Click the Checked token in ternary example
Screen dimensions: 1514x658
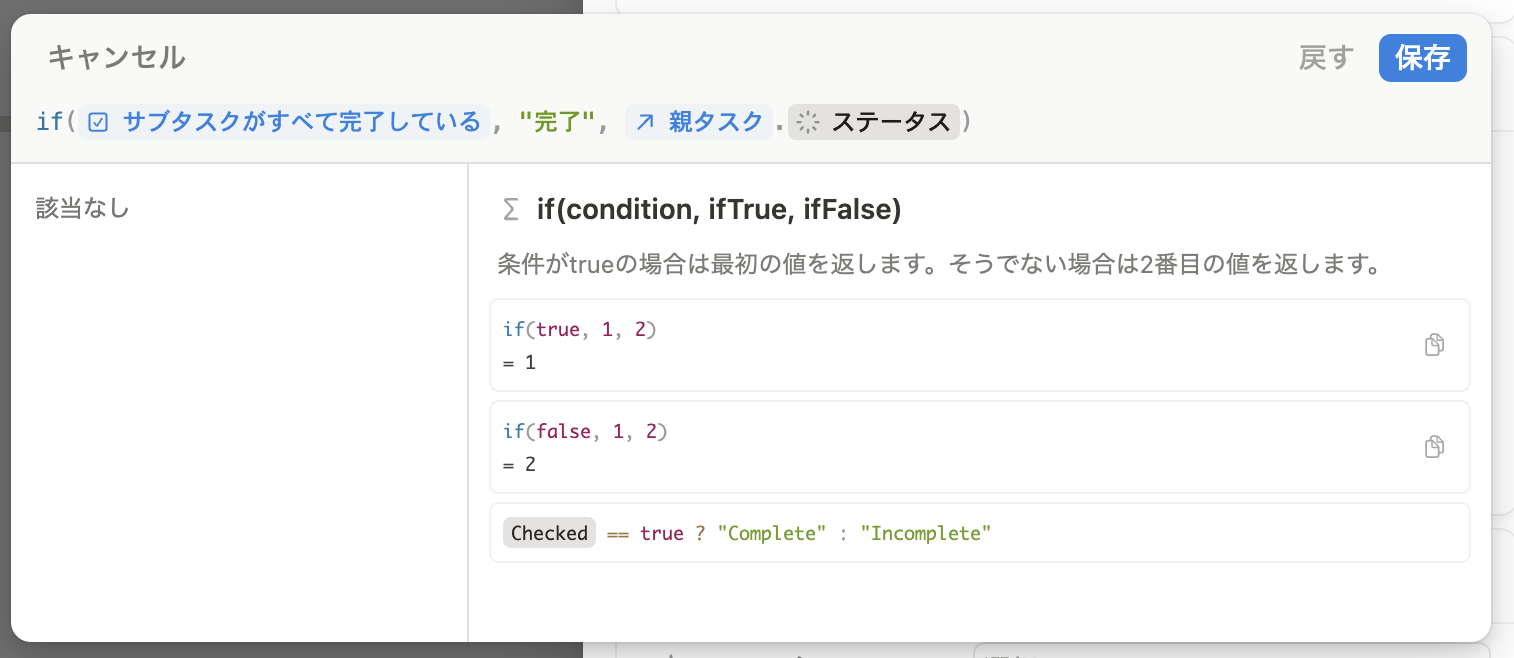pos(549,533)
